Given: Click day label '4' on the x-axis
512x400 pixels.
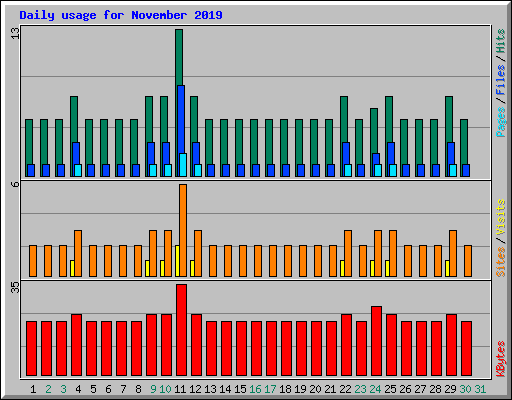Looking at the screenshot, I should 78,389.
